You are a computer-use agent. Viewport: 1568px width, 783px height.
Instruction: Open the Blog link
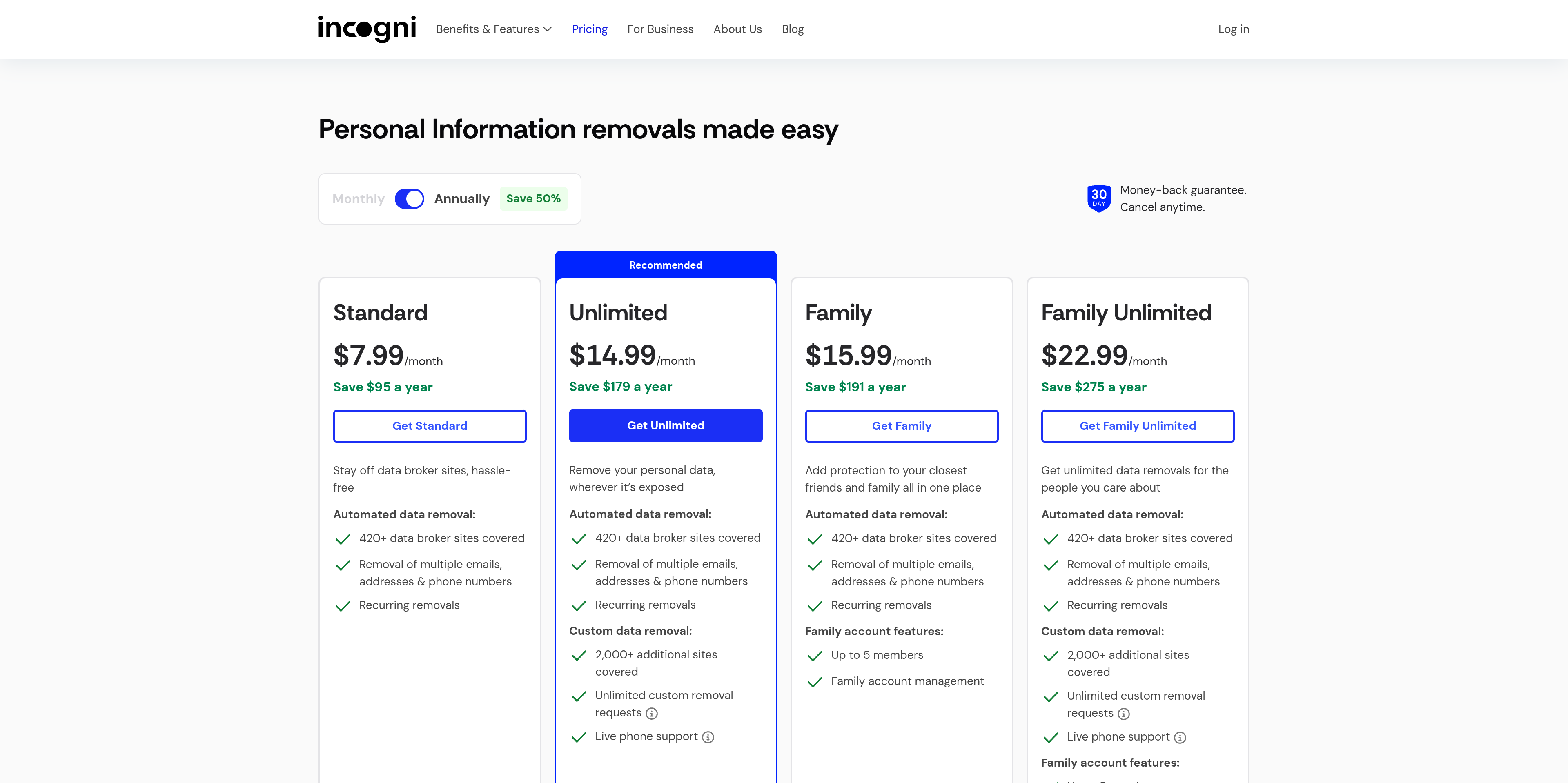click(793, 29)
